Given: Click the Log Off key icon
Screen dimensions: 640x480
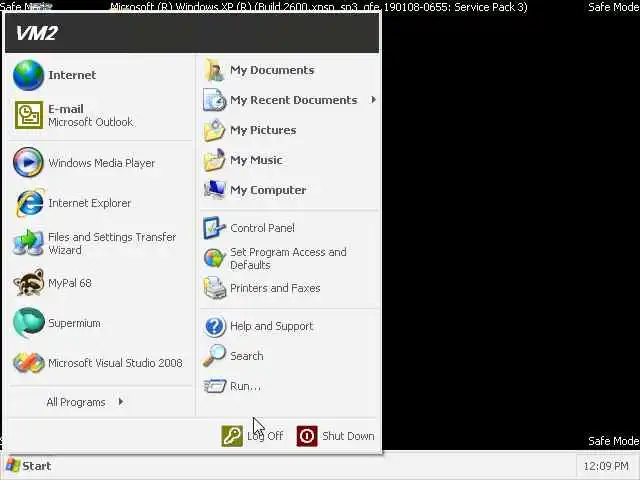Looking at the screenshot, I should coord(232,436).
